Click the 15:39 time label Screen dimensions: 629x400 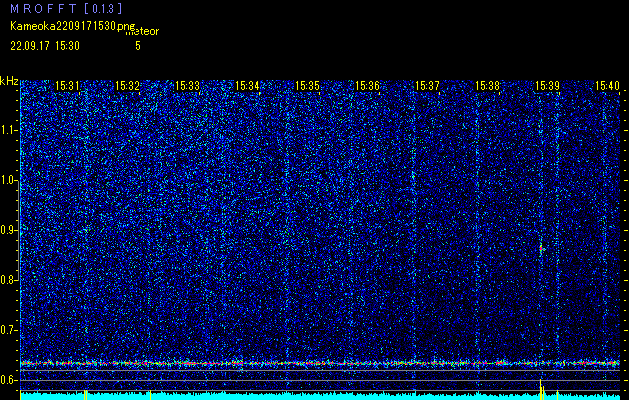pos(547,85)
